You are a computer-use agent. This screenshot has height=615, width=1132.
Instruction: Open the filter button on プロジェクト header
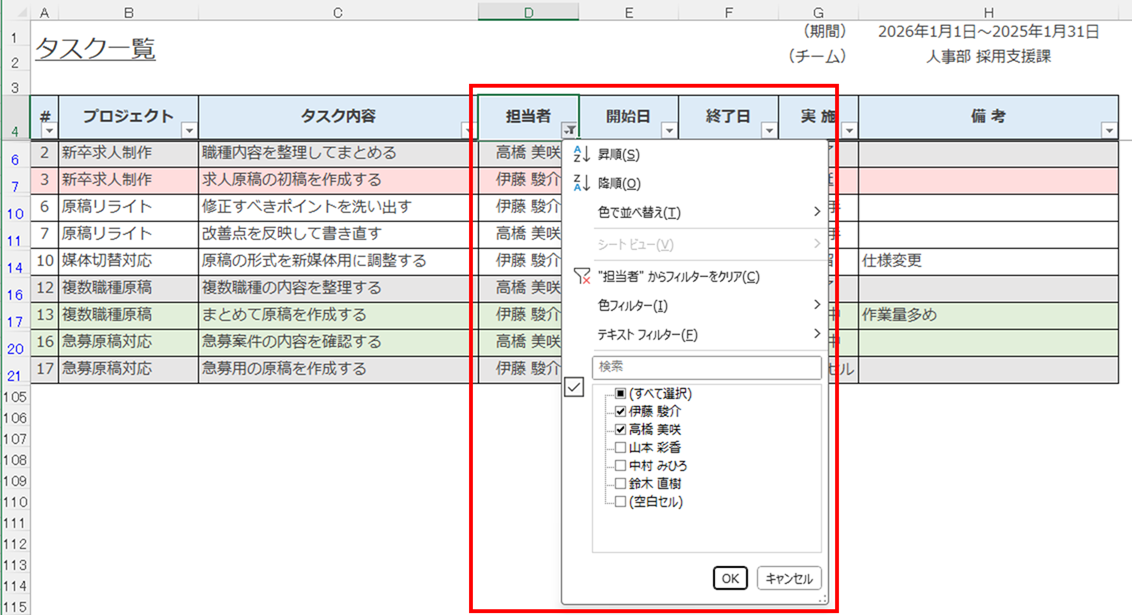pos(189,130)
